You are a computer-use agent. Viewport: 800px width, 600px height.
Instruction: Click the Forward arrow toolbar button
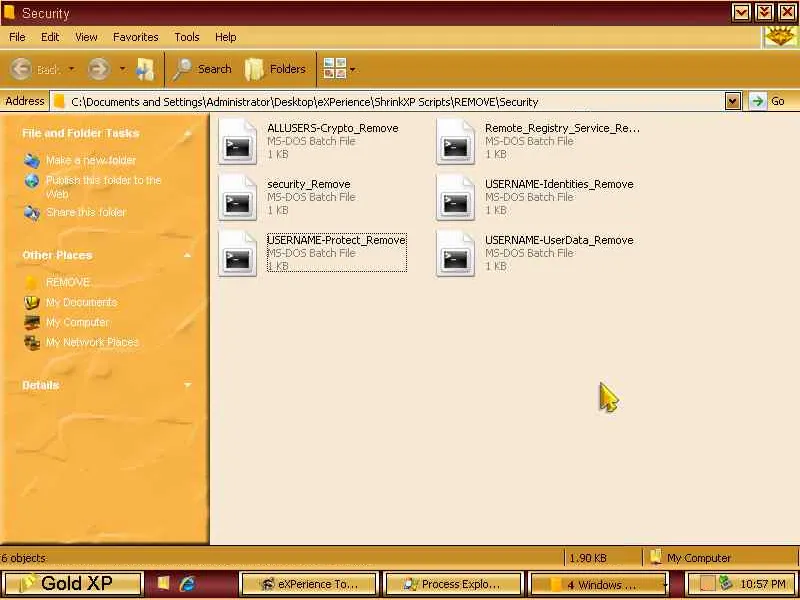point(99,69)
